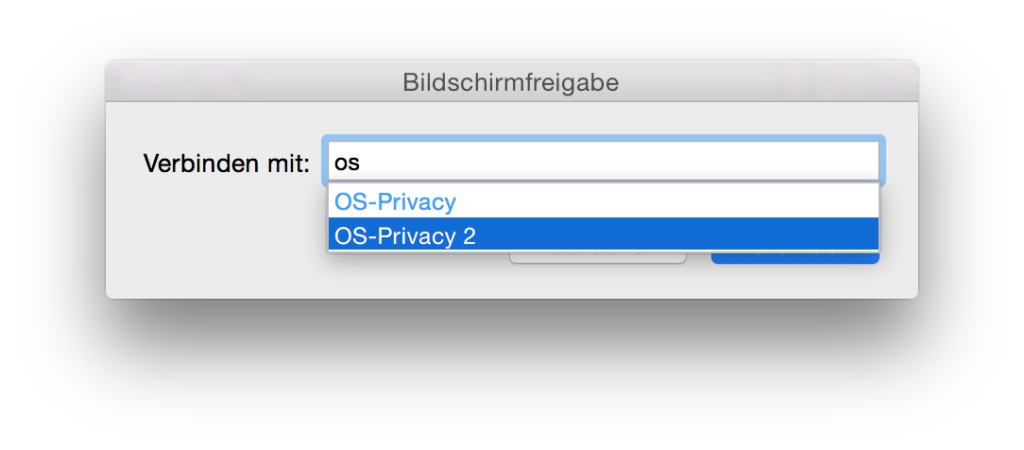Click the blue default button edge below suggestions
This screenshot has height=450, width=1024.
click(x=795, y=259)
